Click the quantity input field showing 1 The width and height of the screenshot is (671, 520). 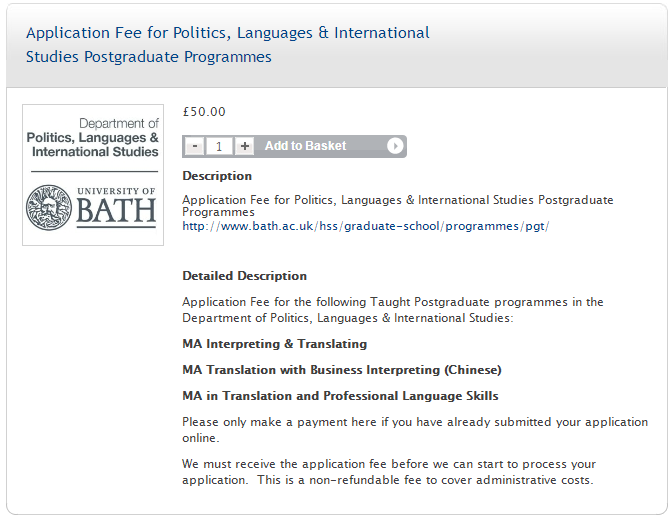tap(219, 146)
